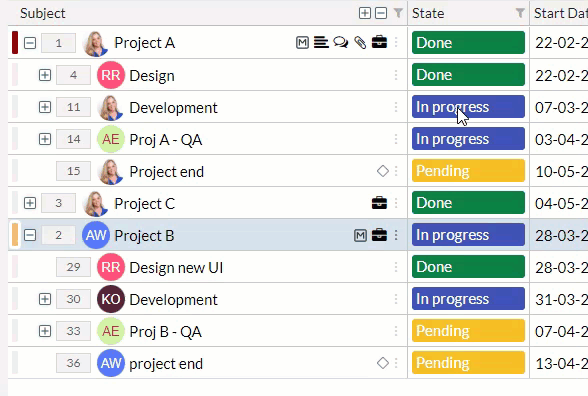The image size is (588, 396).
Task: Expand all rows using header plus icon
Action: [x=364, y=13]
